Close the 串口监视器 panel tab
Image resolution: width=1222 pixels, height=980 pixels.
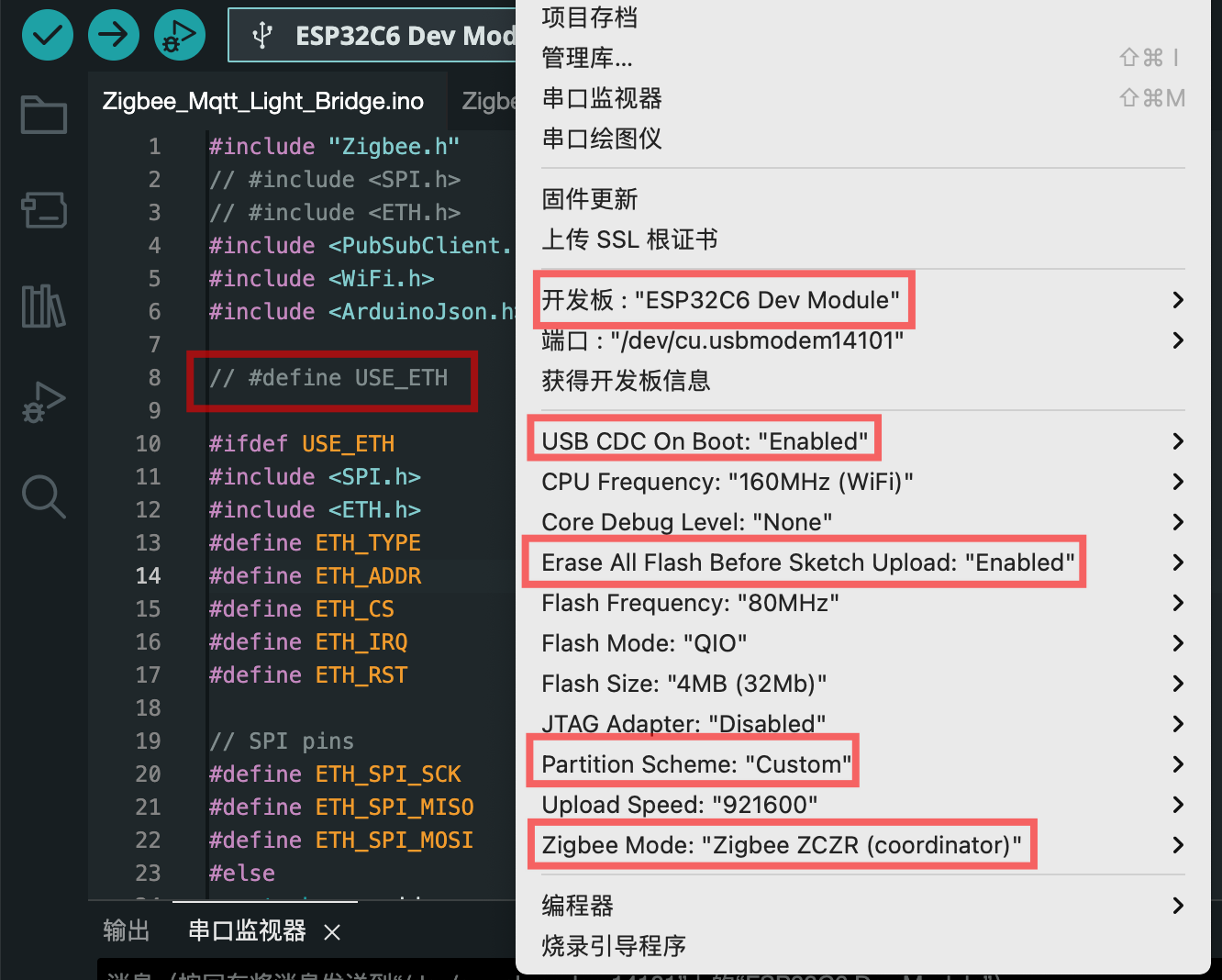tap(332, 932)
